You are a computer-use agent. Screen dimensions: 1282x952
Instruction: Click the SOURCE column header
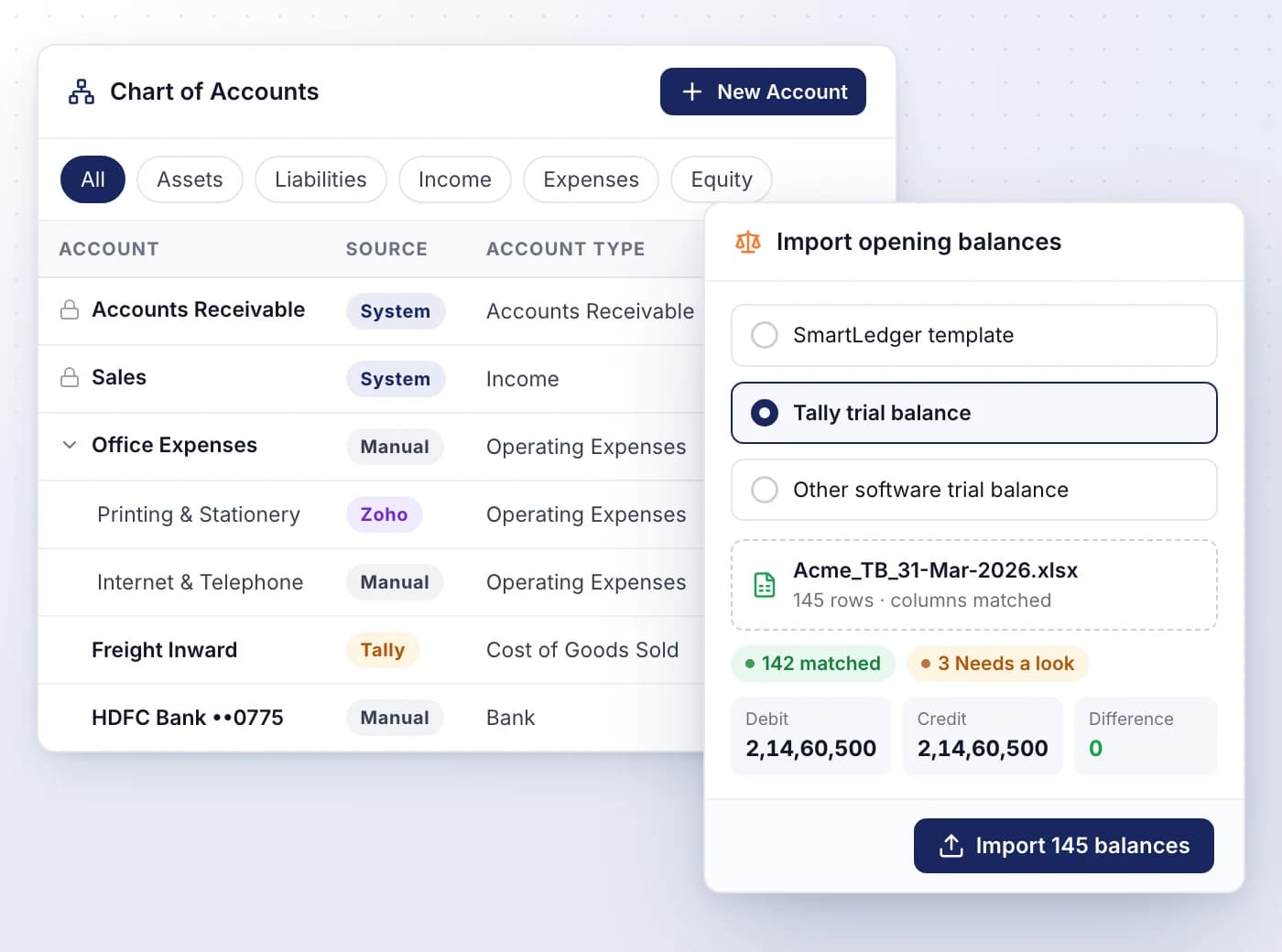(x=386, y=249)
